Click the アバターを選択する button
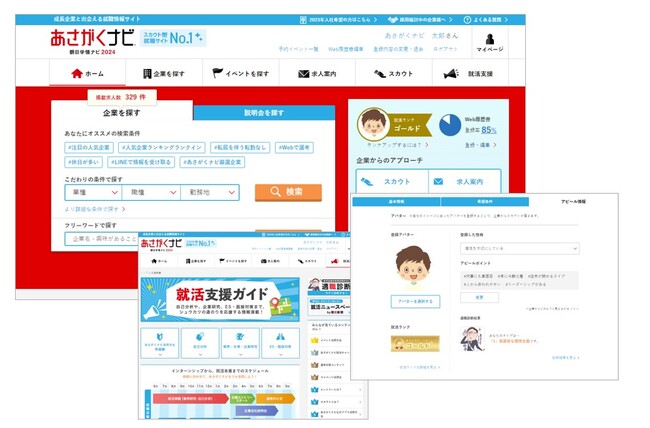Screen dimensions: 650x428 point(415,302)
